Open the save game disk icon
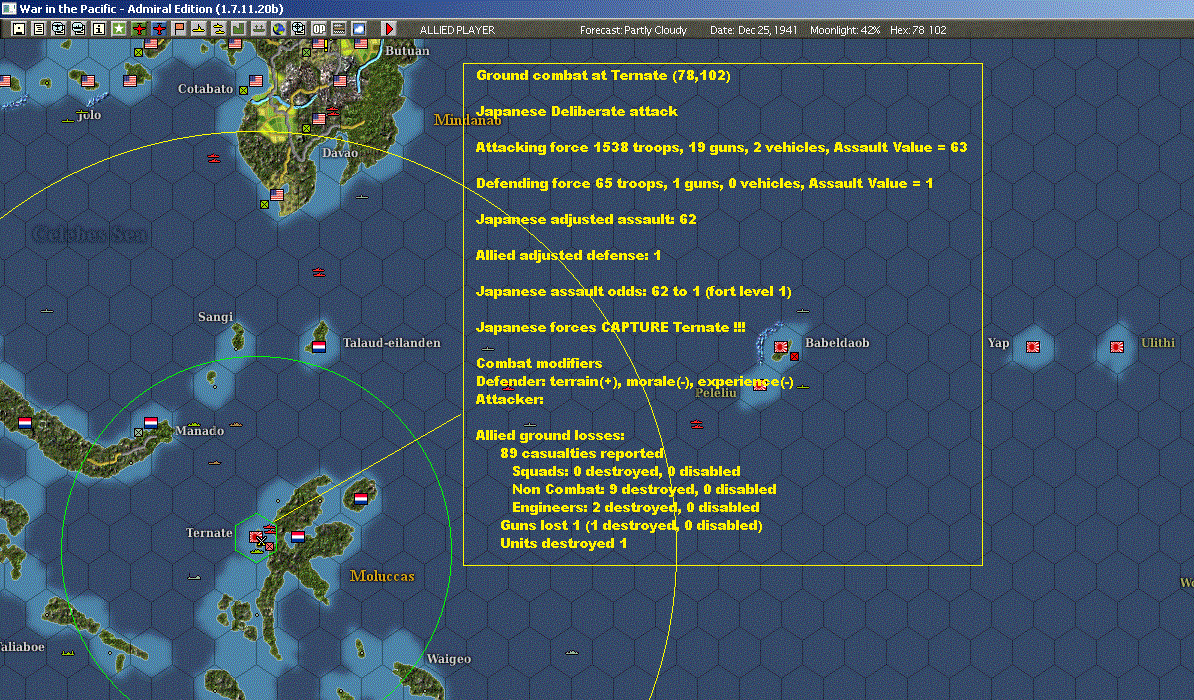This screenshot has height=700, width=1194. [19, 29]
